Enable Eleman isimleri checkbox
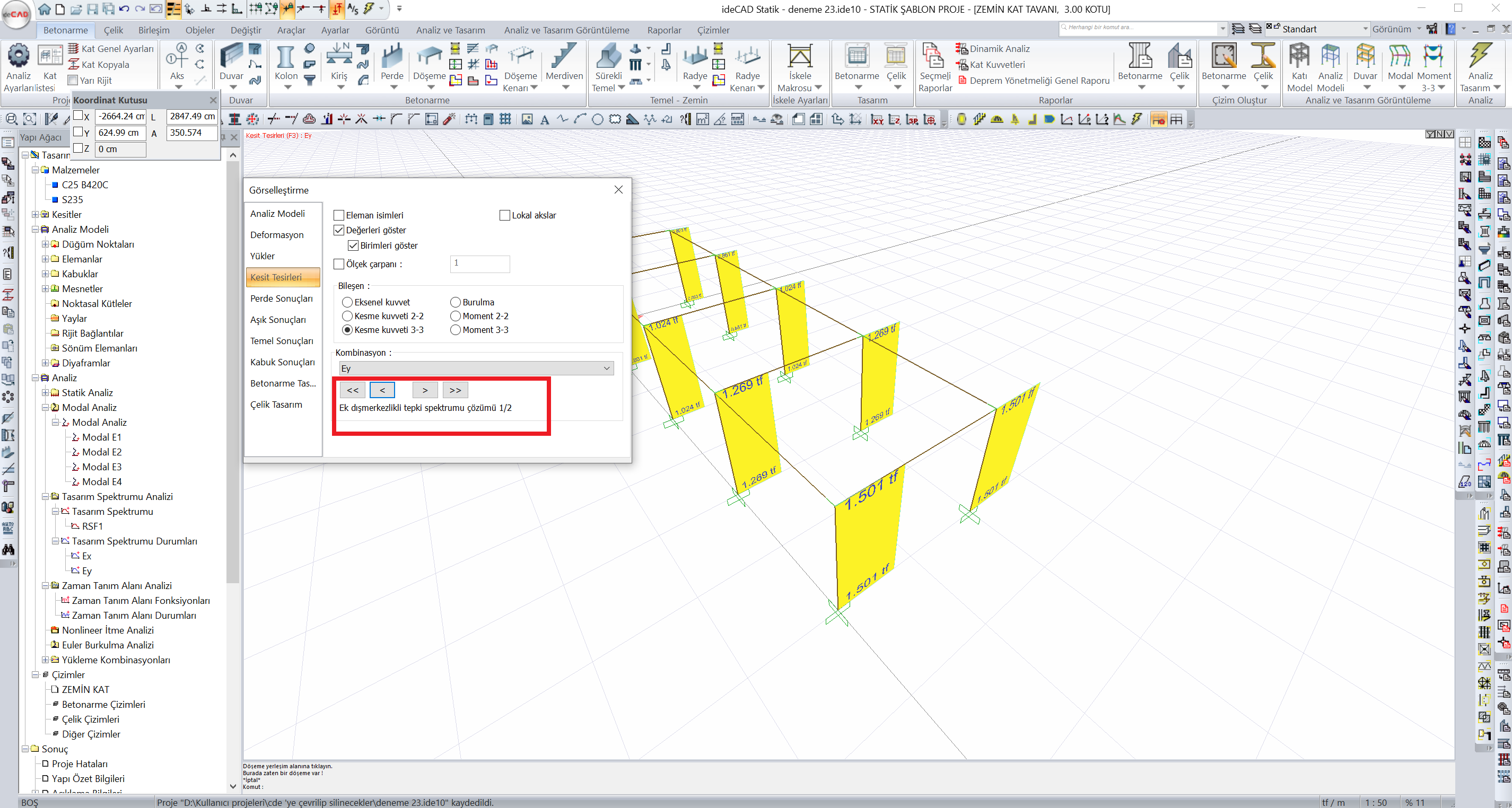Viewport: 1512px width, 808px height. 339,215
